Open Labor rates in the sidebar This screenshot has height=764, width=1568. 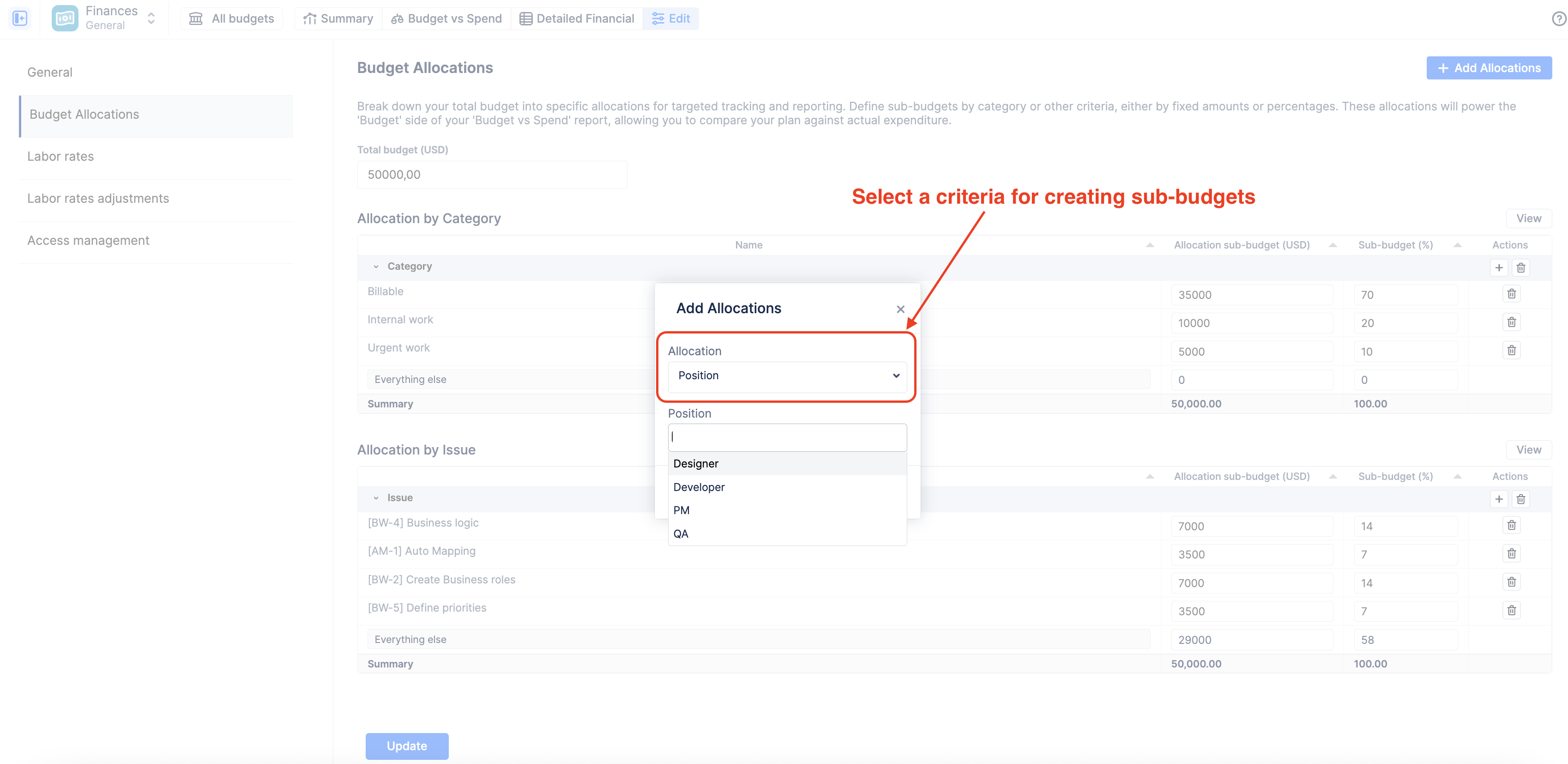60,157
